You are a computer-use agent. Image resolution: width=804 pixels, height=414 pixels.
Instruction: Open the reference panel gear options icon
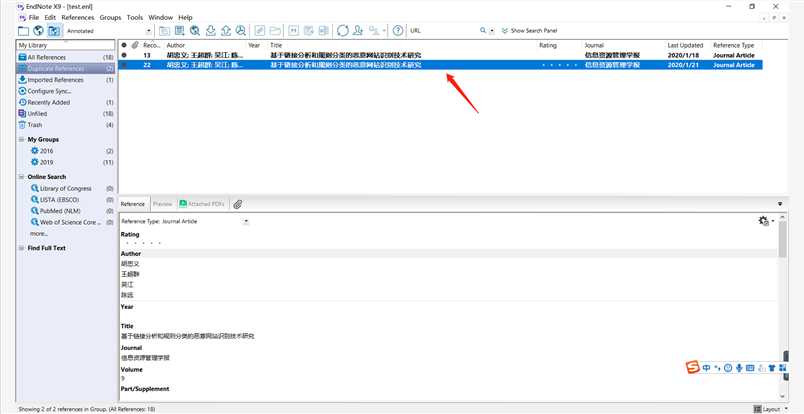tap(763, 221)
